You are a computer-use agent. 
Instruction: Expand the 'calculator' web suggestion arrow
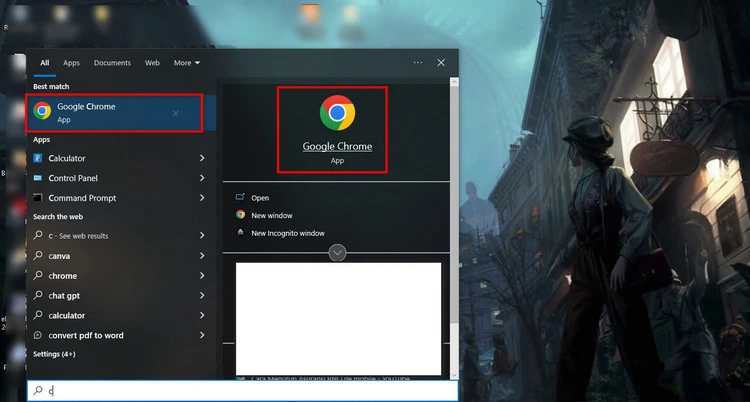tap(202, 315)
